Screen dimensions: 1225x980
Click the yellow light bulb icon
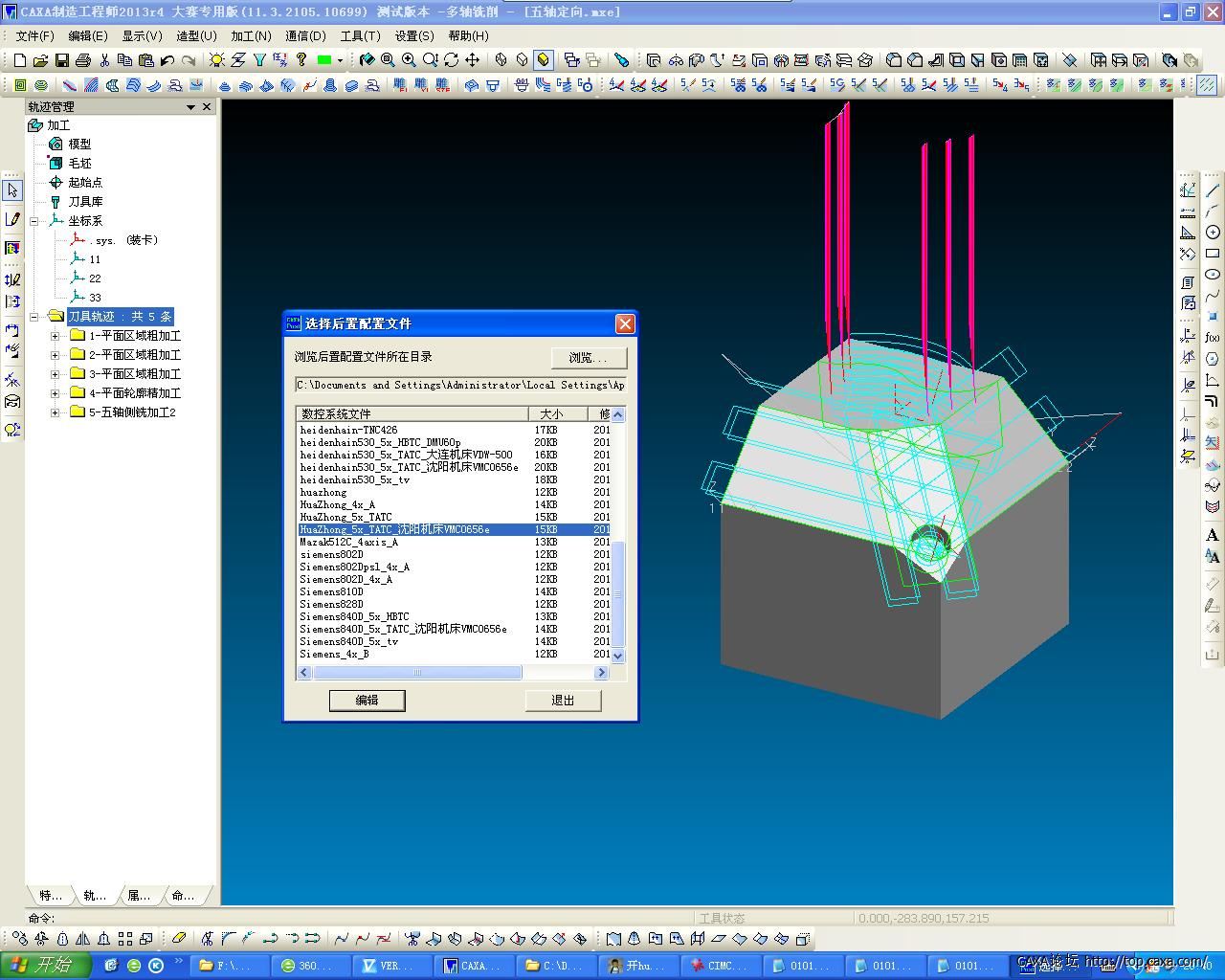pos(217,60)
